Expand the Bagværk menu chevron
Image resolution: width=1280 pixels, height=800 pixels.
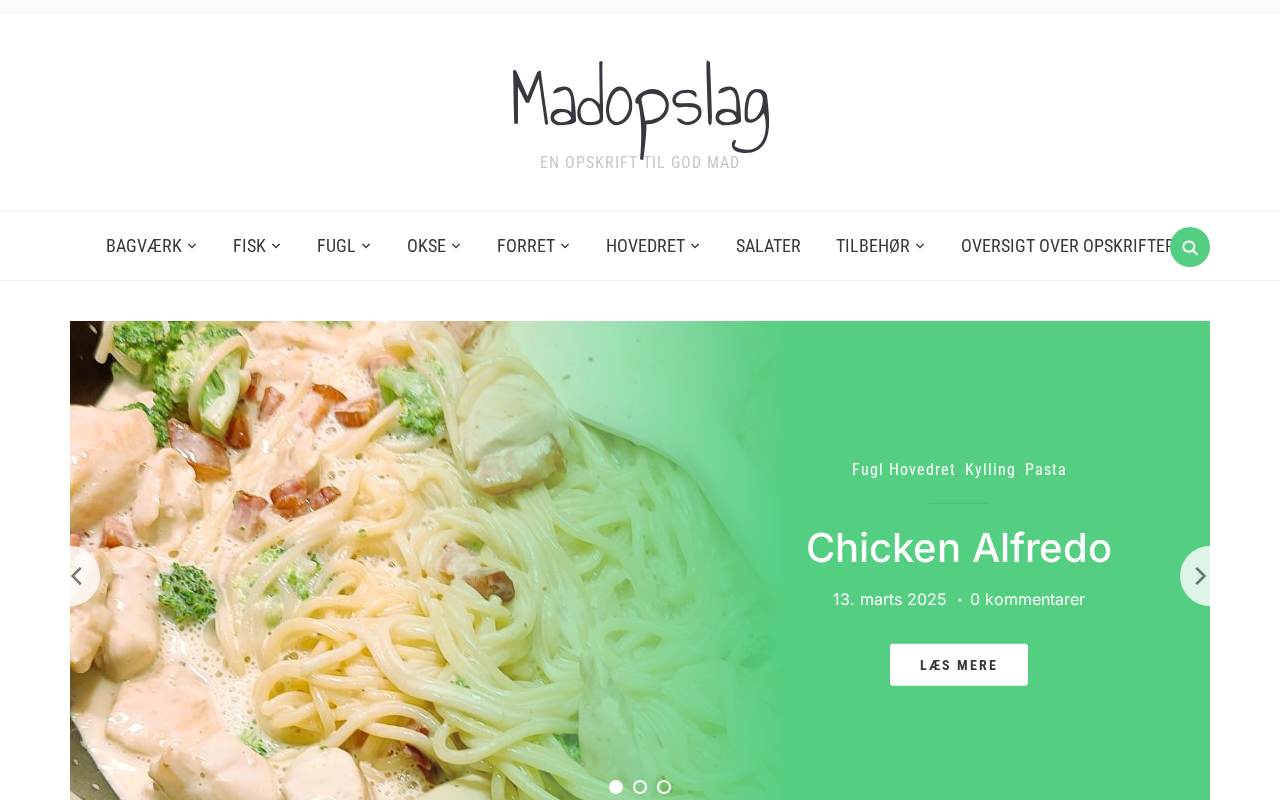[192, 246]
